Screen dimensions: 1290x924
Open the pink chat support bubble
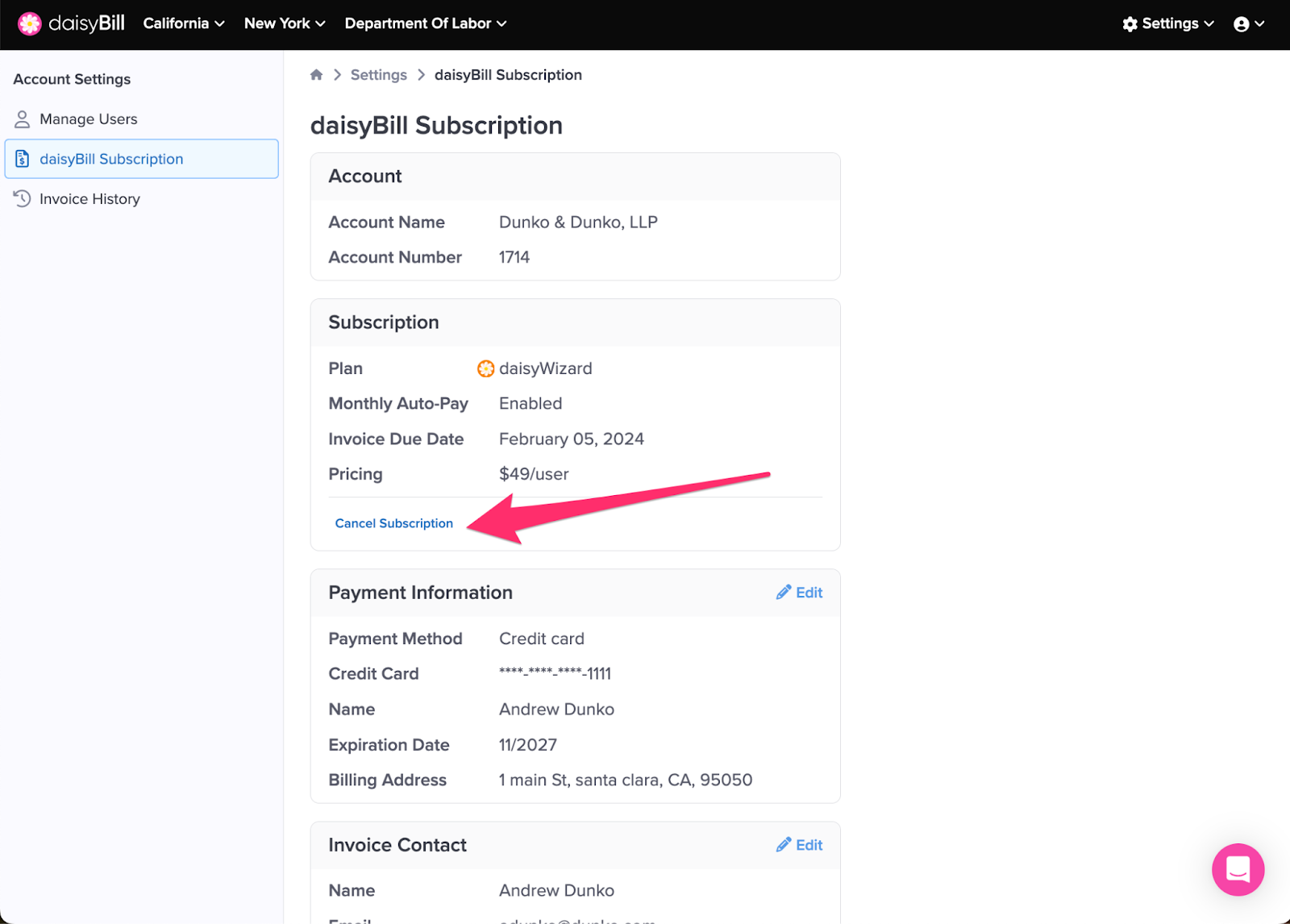click(1238, 869)
